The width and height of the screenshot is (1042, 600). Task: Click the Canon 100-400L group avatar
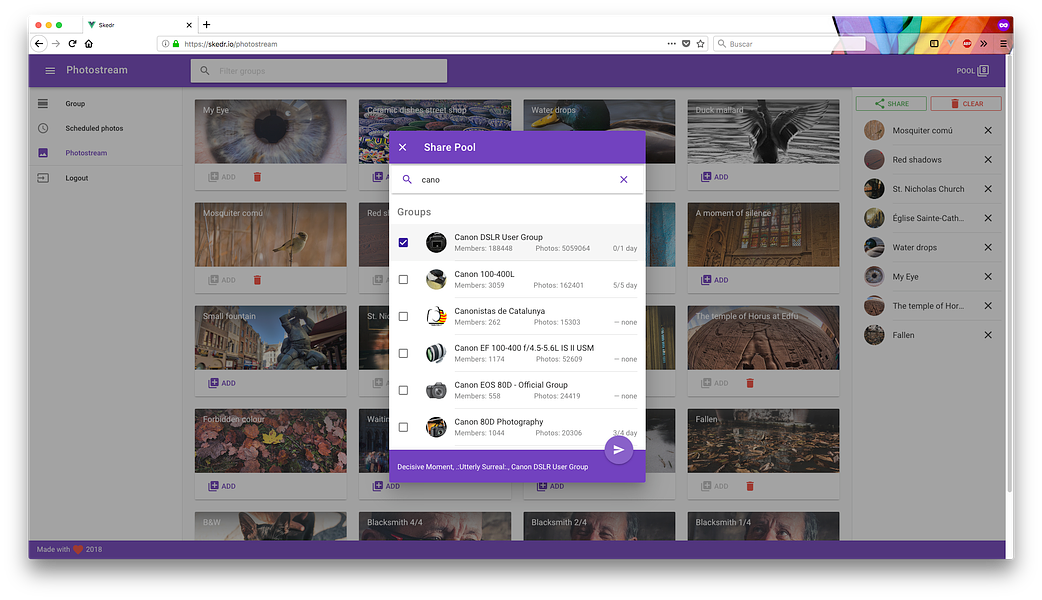coord(436,280)
